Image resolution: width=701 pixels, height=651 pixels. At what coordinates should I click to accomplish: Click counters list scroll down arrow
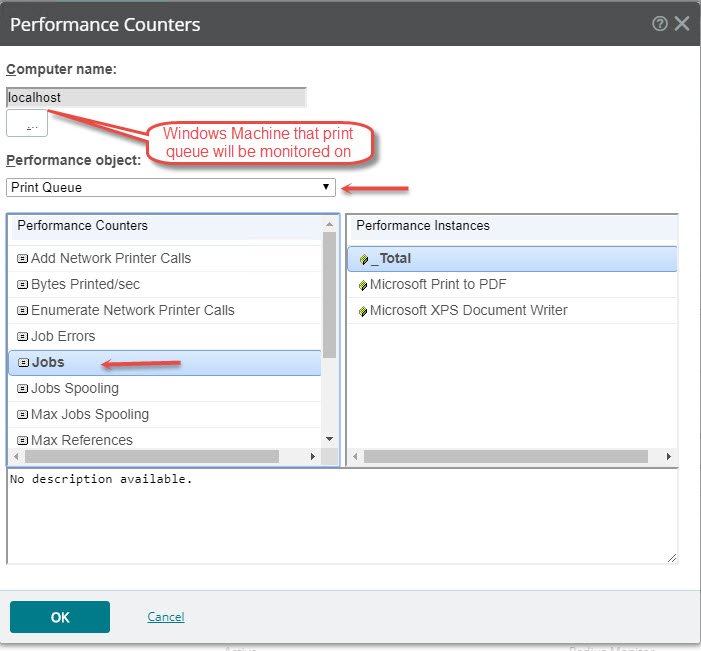tap(329, 439)
